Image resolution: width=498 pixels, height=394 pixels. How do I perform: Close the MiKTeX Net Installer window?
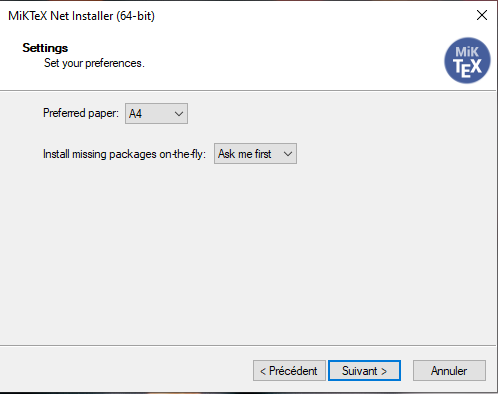pyautogui.click(x=482, y=15)
